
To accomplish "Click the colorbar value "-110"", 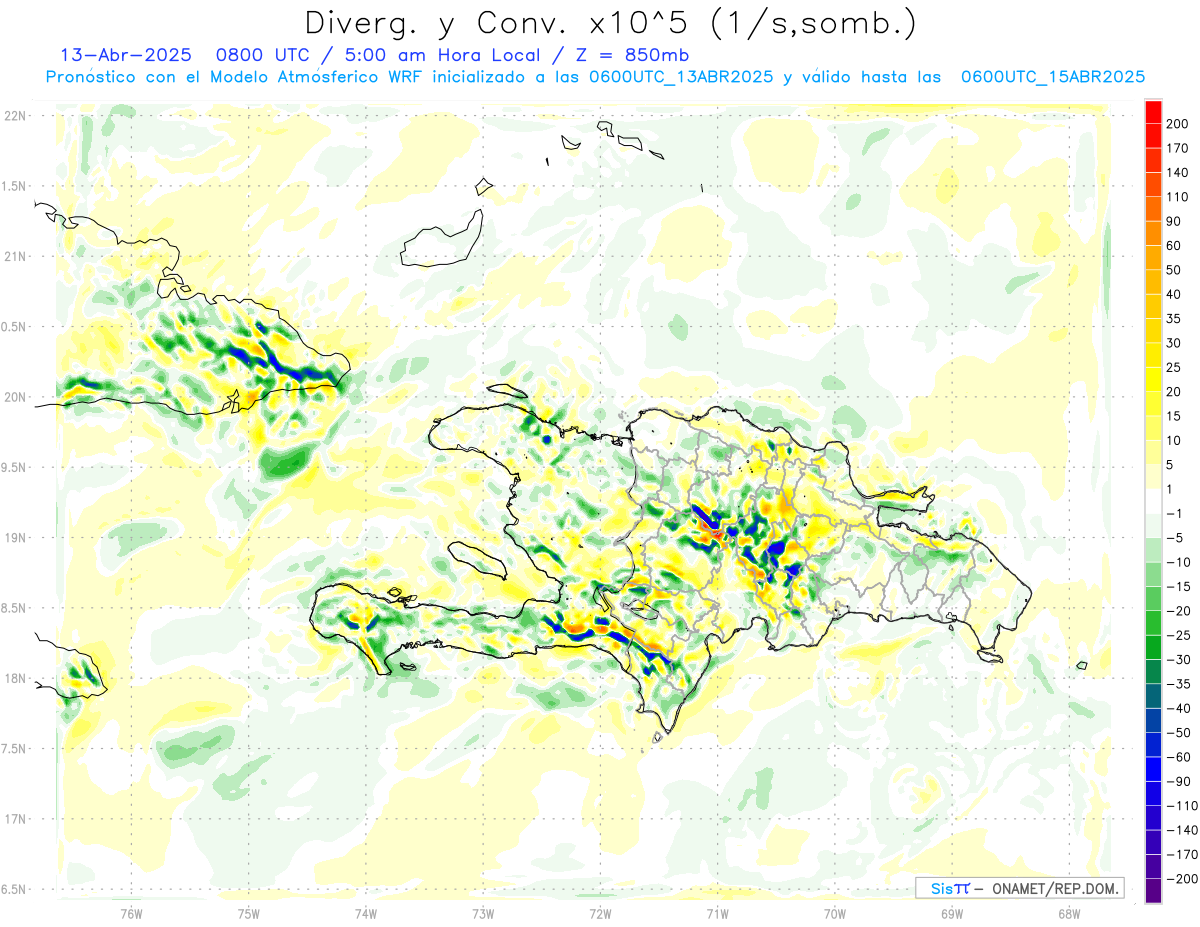I will [x=1184, y=806].
